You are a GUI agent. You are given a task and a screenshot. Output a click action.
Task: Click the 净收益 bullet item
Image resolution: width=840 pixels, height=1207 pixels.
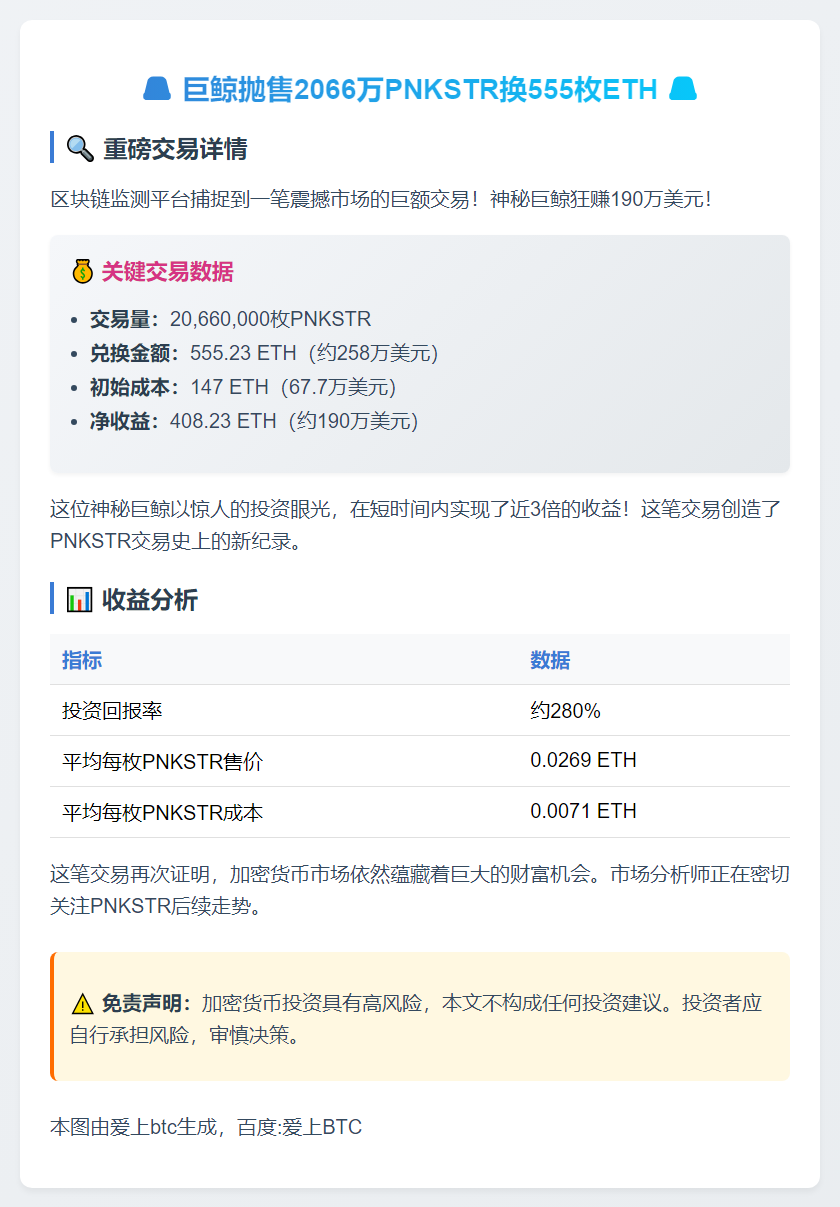[254, 421]
